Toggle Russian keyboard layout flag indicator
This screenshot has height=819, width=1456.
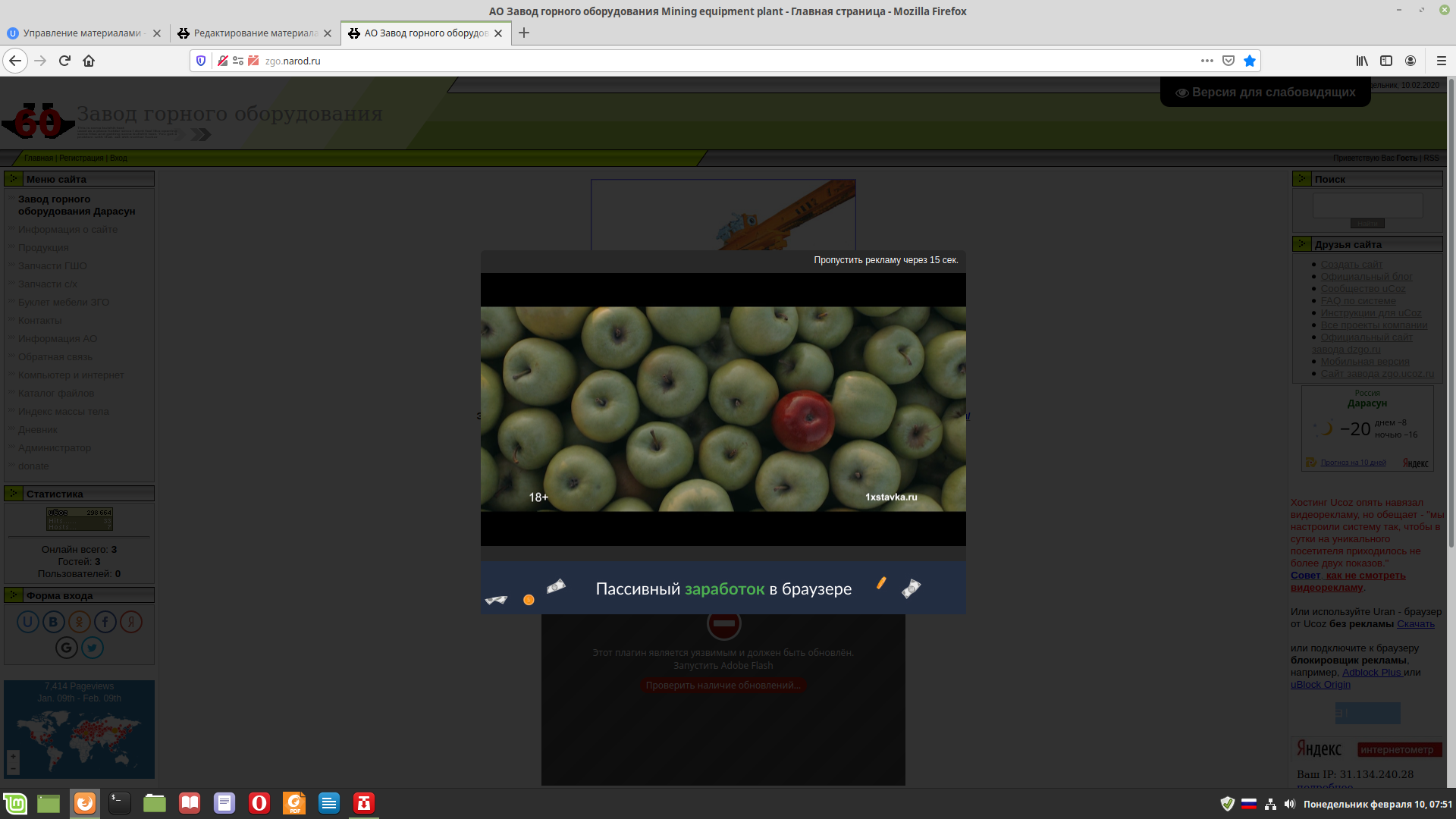(1249, 804)
